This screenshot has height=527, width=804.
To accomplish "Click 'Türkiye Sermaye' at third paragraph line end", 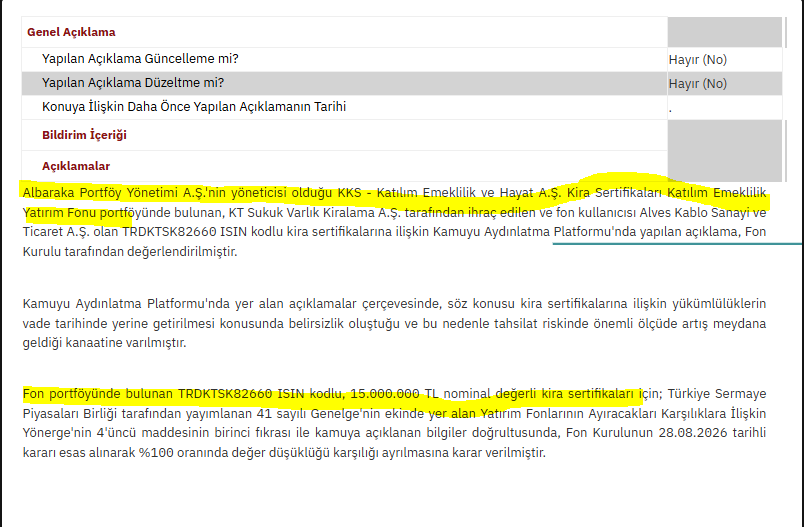I will 717,394.
